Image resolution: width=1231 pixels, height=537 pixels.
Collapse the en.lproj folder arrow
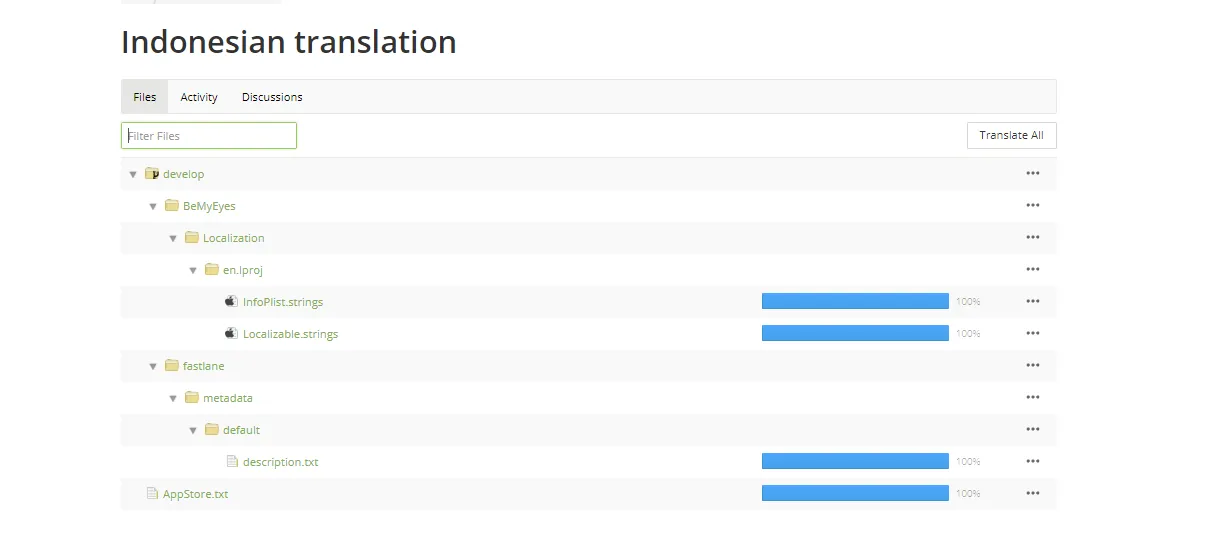(x=193, y=270)
